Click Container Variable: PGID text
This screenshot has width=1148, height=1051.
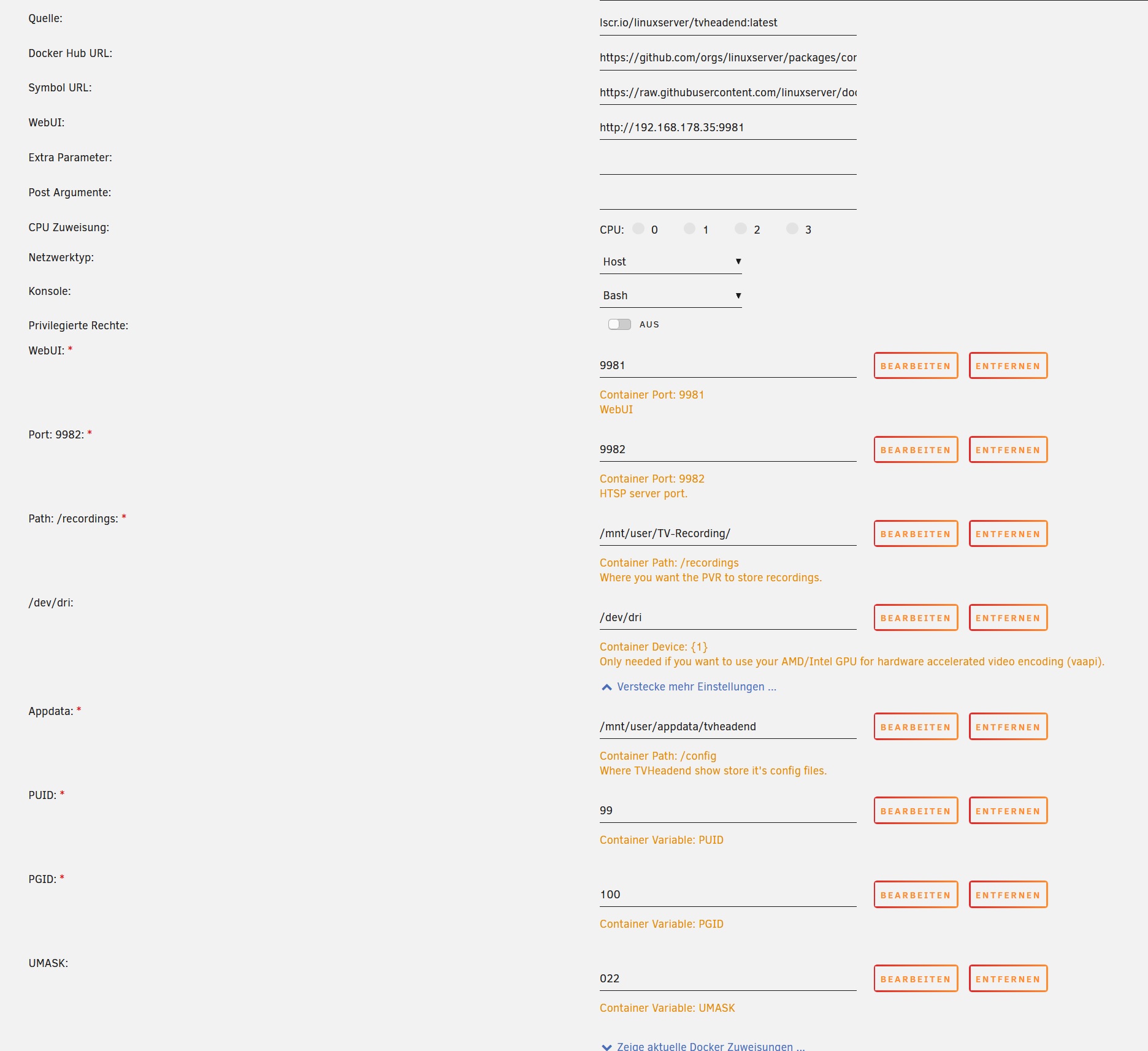click(x=662, y=924)
